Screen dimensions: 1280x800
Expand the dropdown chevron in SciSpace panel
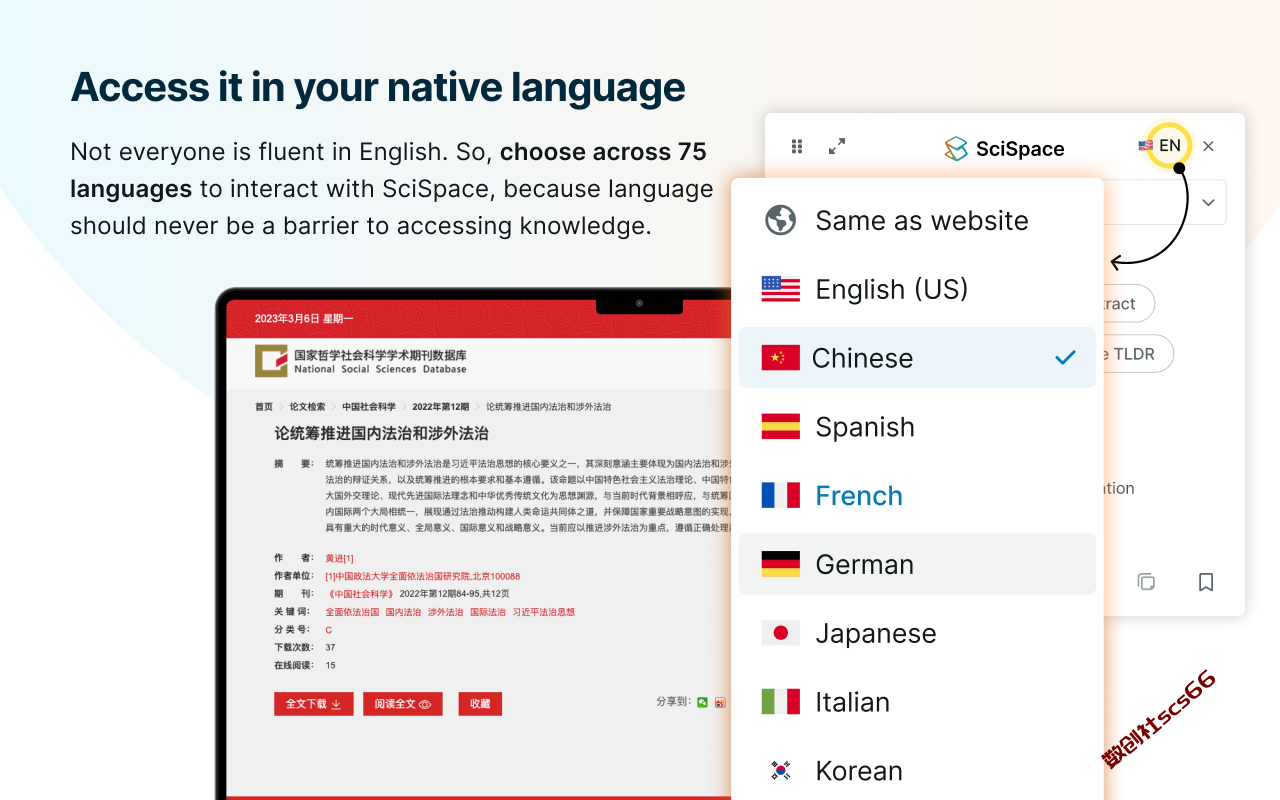coord(1208,202)
